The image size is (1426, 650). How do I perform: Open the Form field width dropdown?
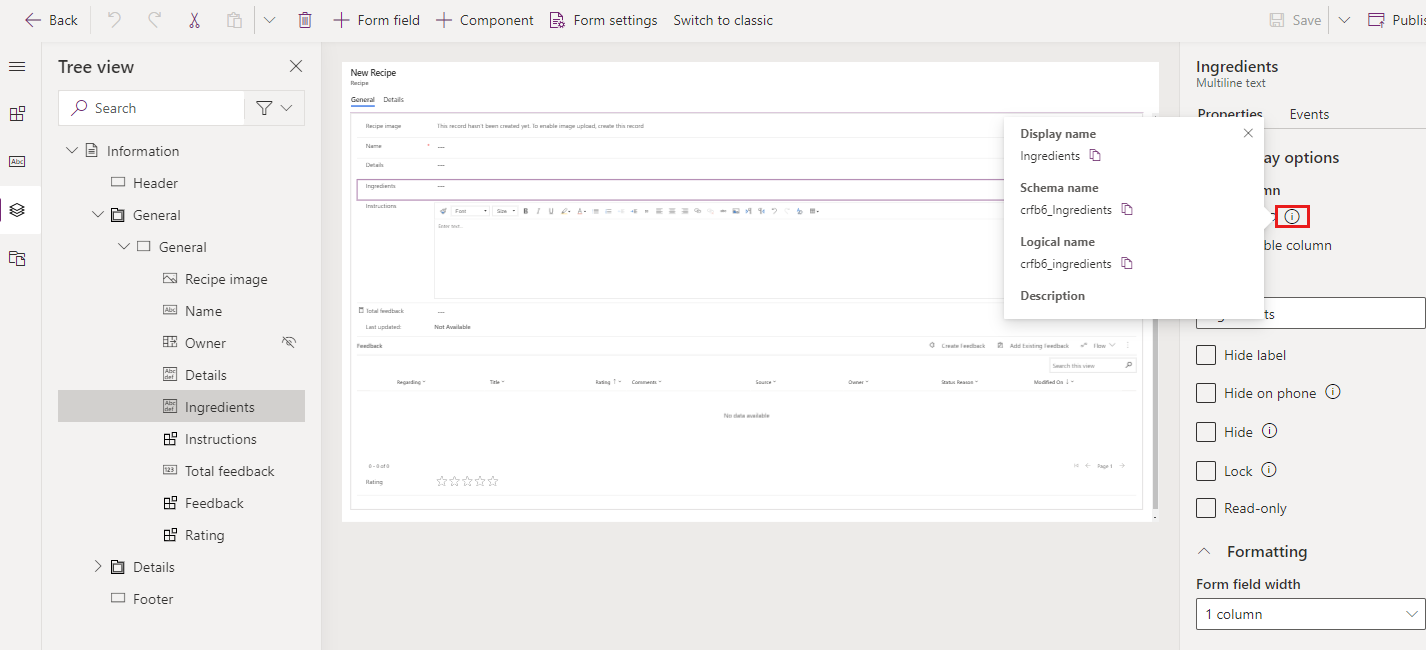tap(1310, 614)
